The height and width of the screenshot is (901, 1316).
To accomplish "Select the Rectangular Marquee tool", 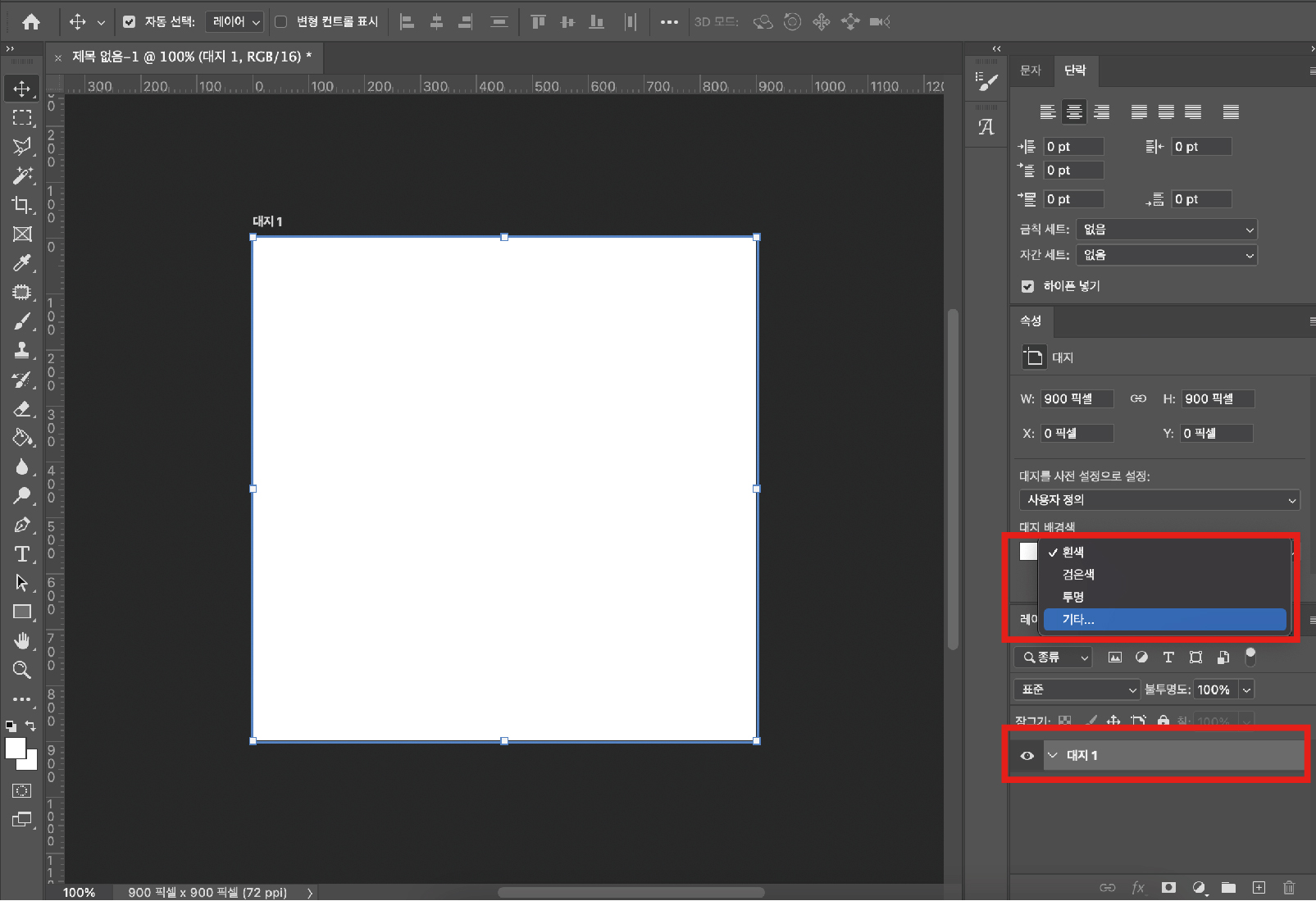I will tap(22, 118).
